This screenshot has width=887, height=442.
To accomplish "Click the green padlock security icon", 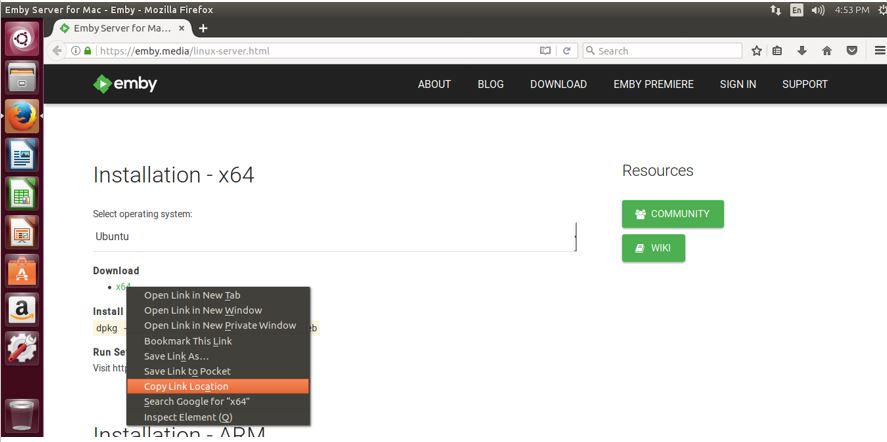I will click(x=87, y=51).
